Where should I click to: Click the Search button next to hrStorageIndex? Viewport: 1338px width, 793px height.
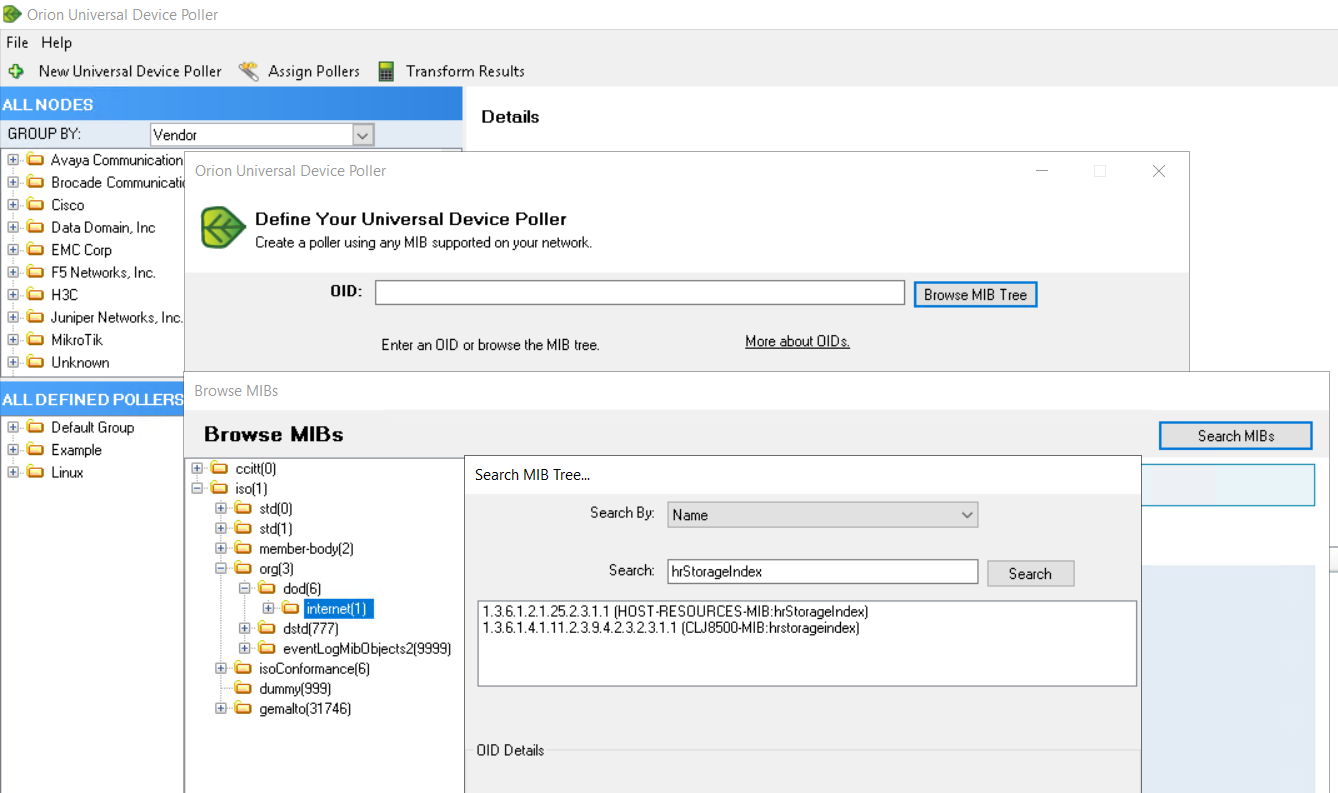[1030, 573]
